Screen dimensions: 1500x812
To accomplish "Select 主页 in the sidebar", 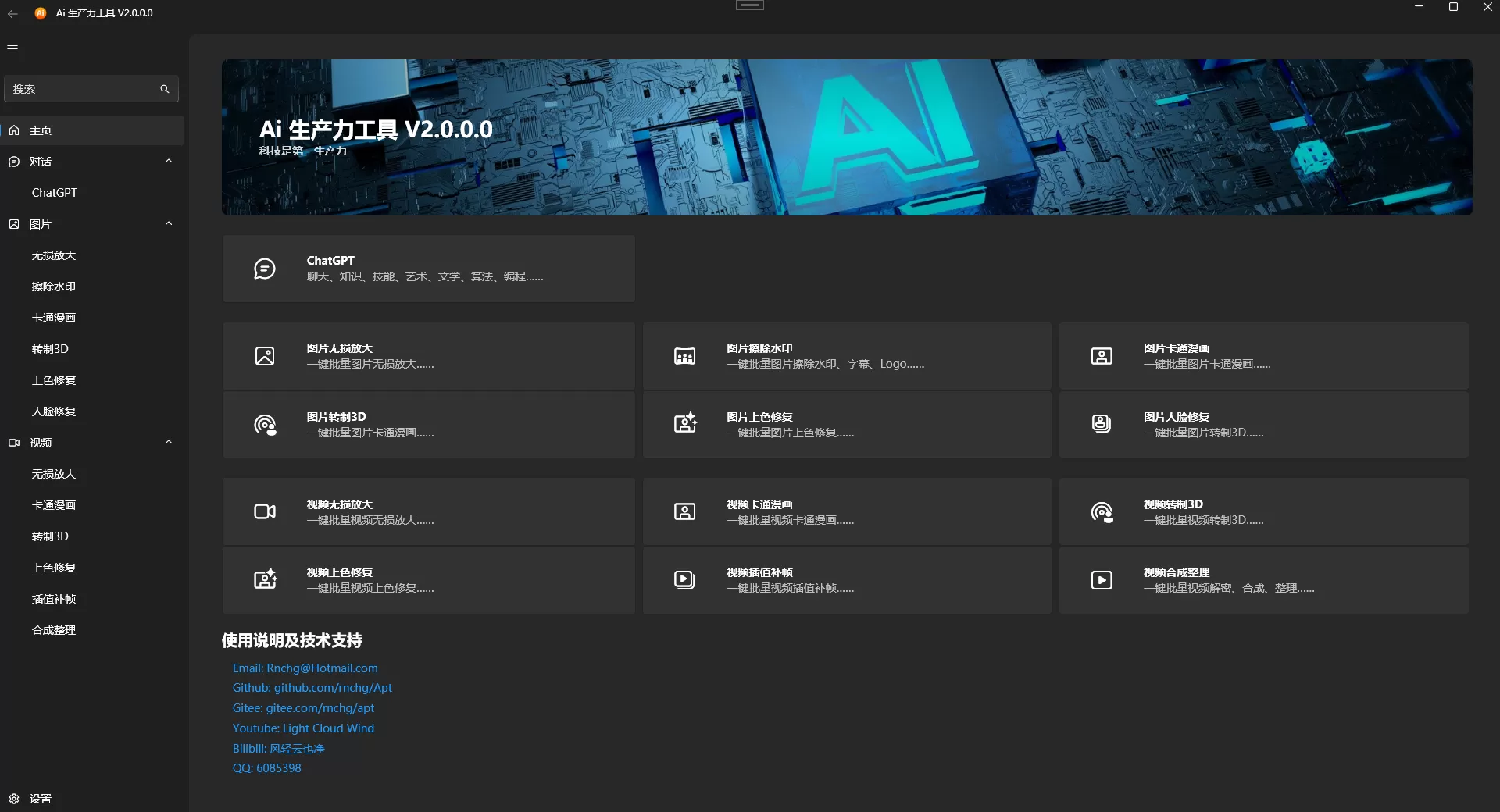I will (x=41, y=130).
